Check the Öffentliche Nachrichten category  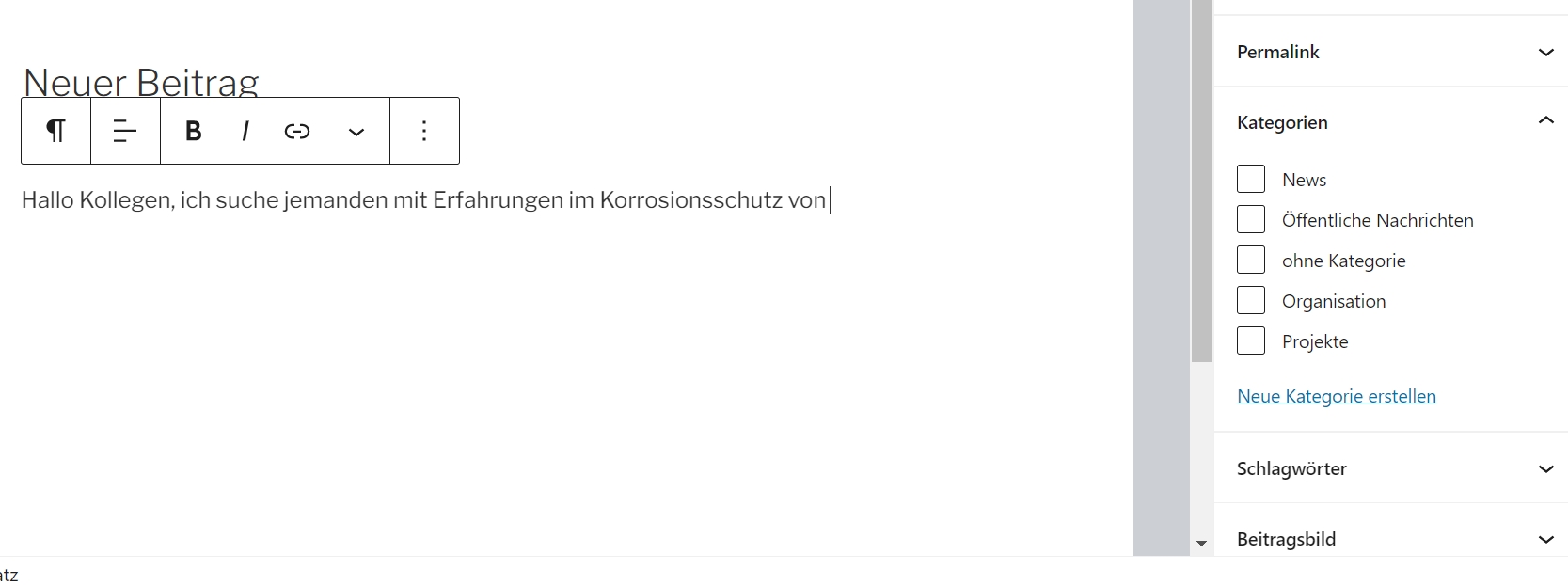pos(1251,219)
